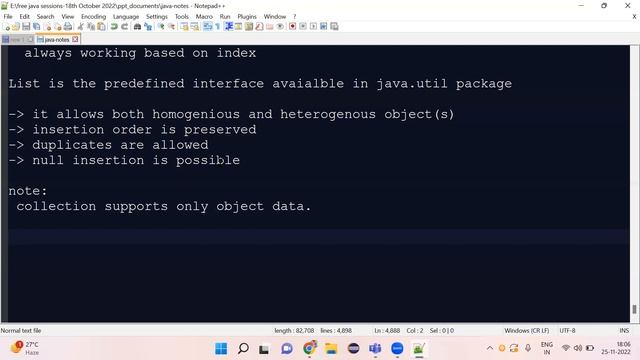Open the question mark help menu
Viewport: 640px width, 360px height.
(x=294, y=16)
